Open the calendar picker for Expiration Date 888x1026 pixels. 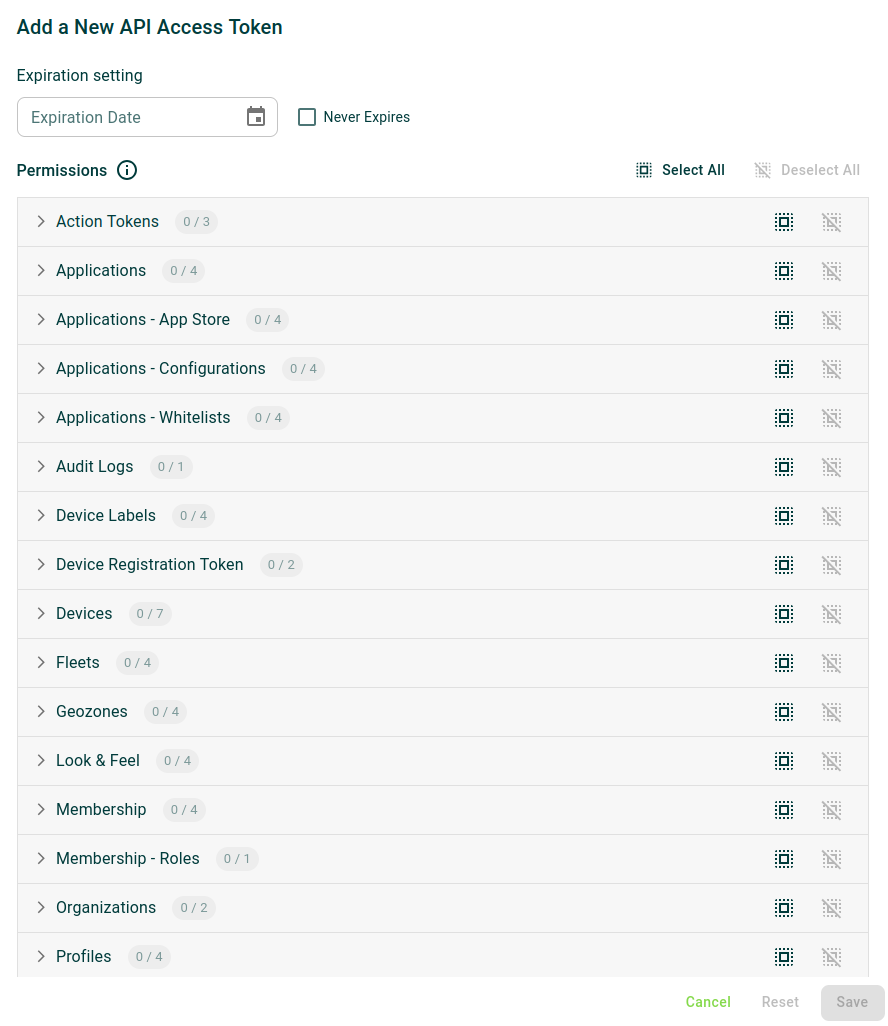(x=256, y=116)
